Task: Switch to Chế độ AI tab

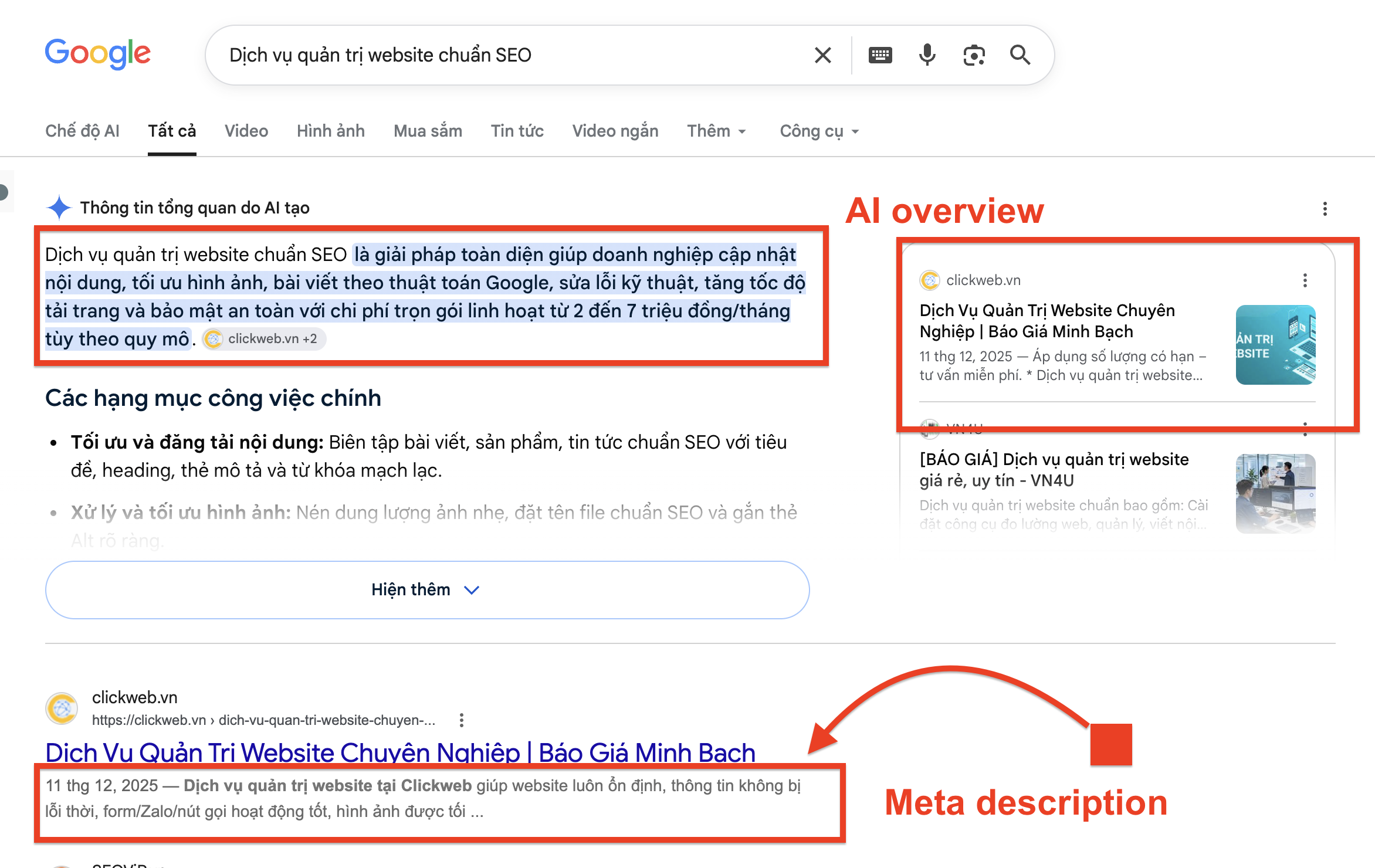Action: point(82,131)
